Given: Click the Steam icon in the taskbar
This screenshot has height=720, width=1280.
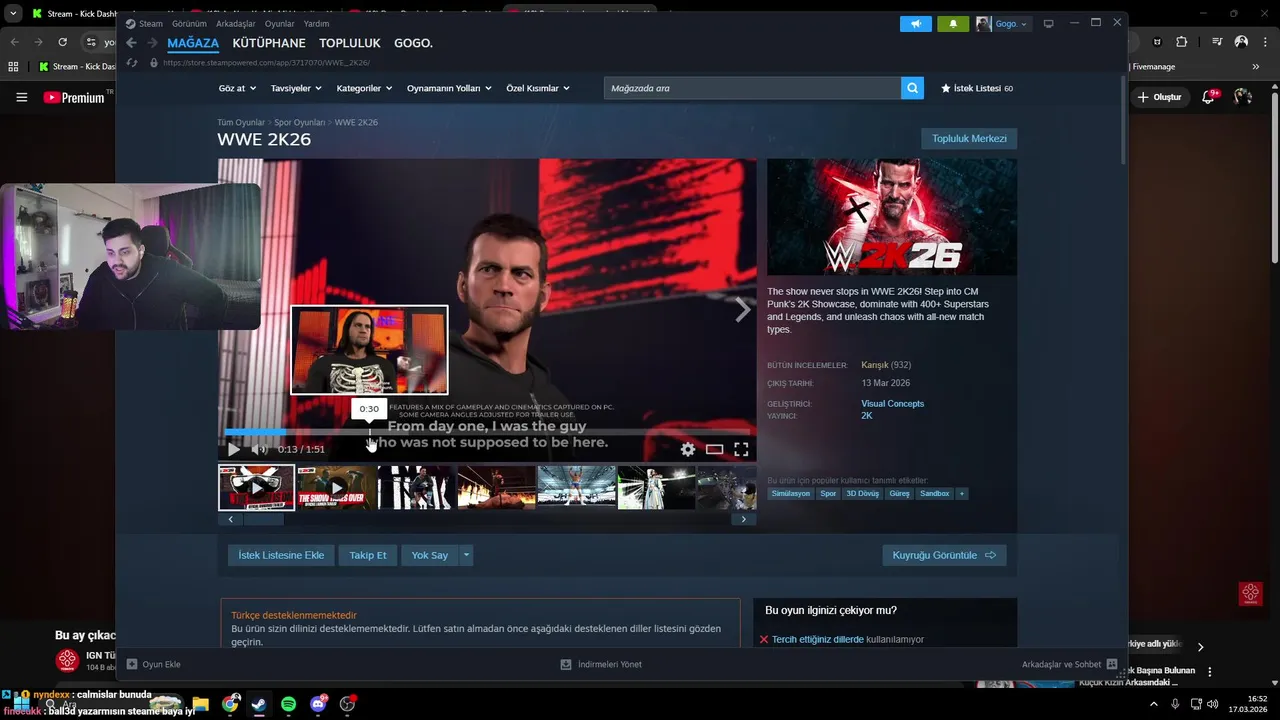Looking at the screenshot, I should pos(260,704).
